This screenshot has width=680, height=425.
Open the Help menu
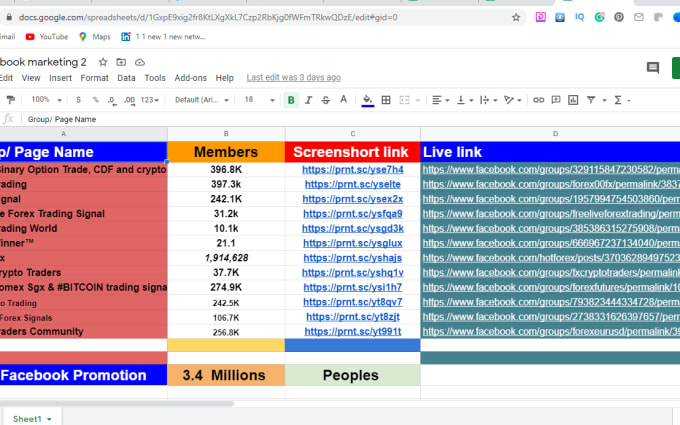click(224, 78)
